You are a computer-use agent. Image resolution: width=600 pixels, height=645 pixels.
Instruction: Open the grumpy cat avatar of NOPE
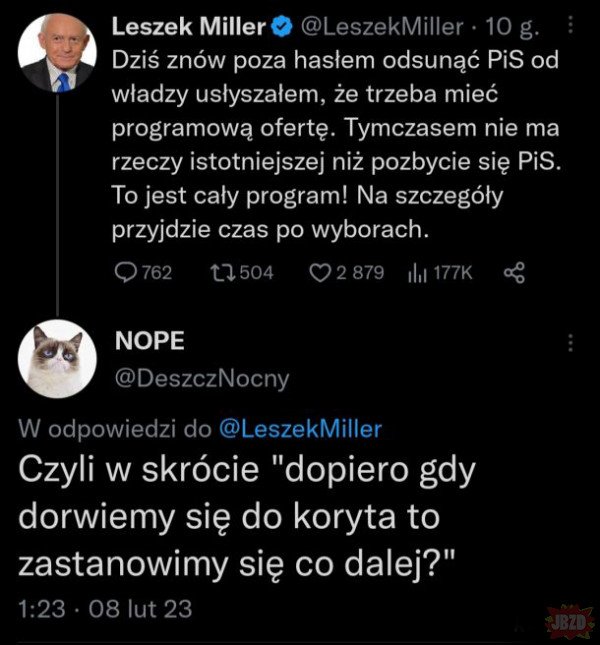tap(57, 360)
